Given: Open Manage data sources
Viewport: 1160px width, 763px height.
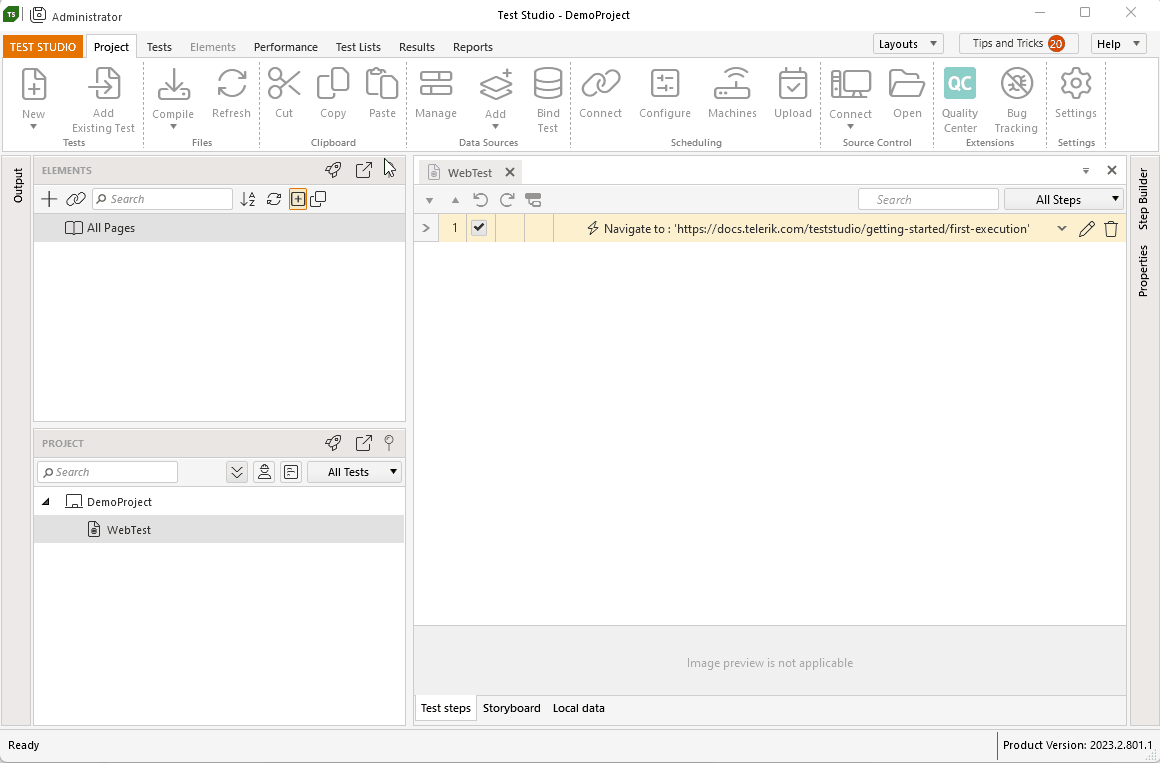Looking at the screenshot, I should coord(436,84).
